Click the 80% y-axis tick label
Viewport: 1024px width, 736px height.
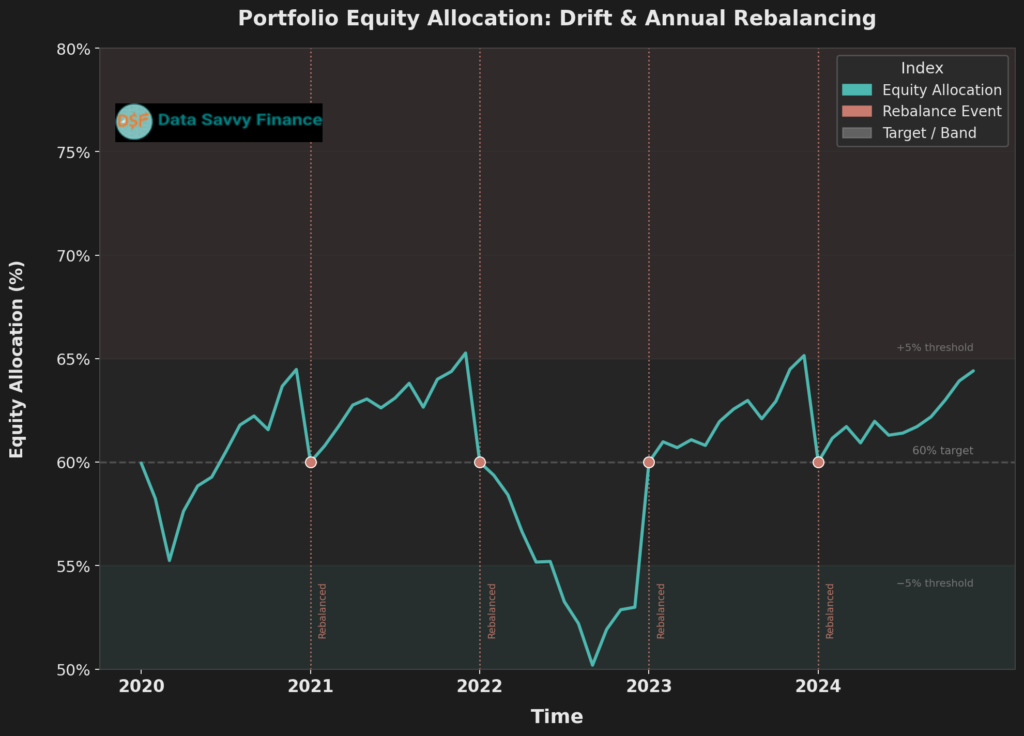70,49
